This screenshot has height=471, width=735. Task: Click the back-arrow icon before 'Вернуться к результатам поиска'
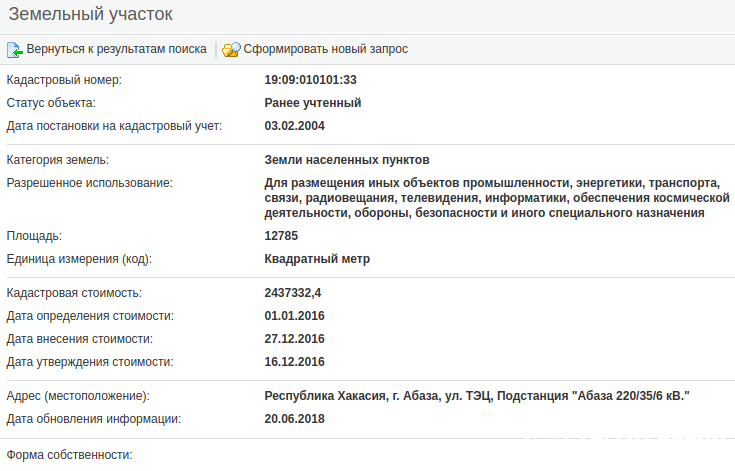coord(15,49)
